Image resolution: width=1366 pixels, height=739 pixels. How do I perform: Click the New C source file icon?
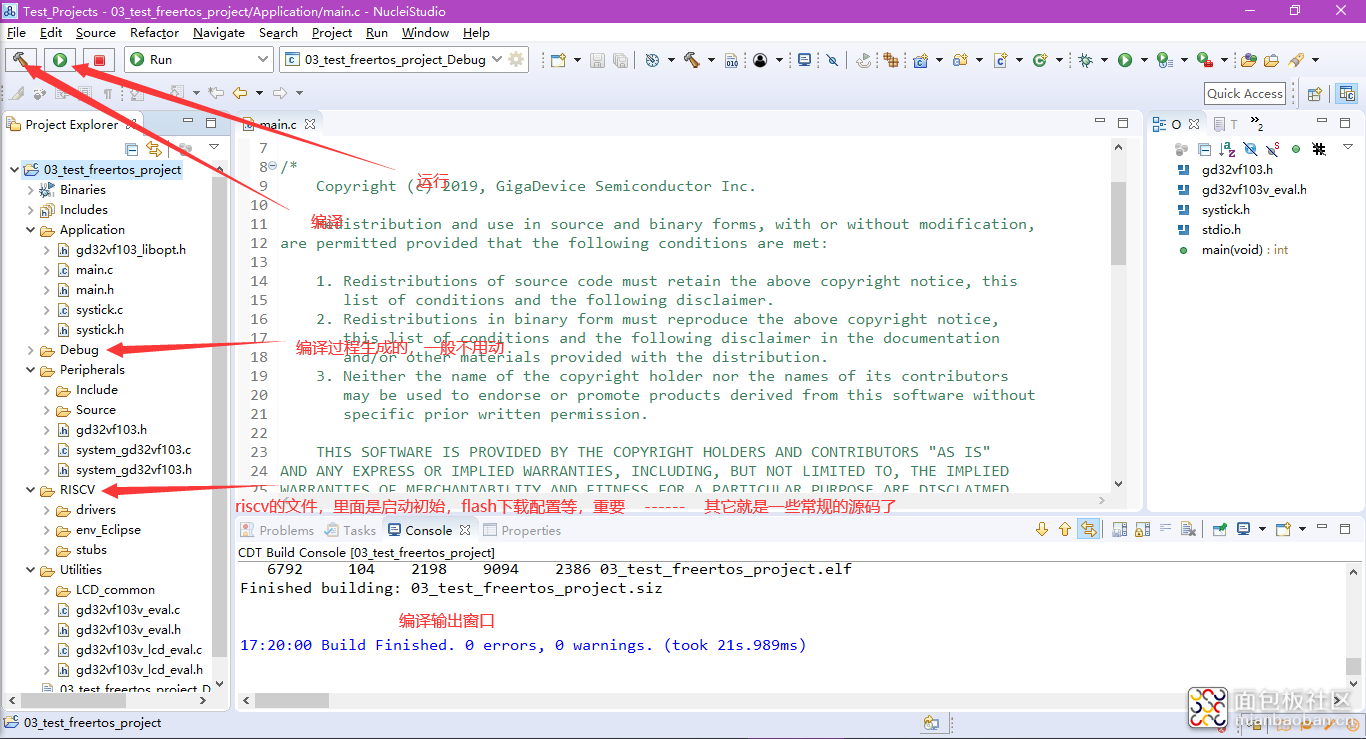(1001, 60)
